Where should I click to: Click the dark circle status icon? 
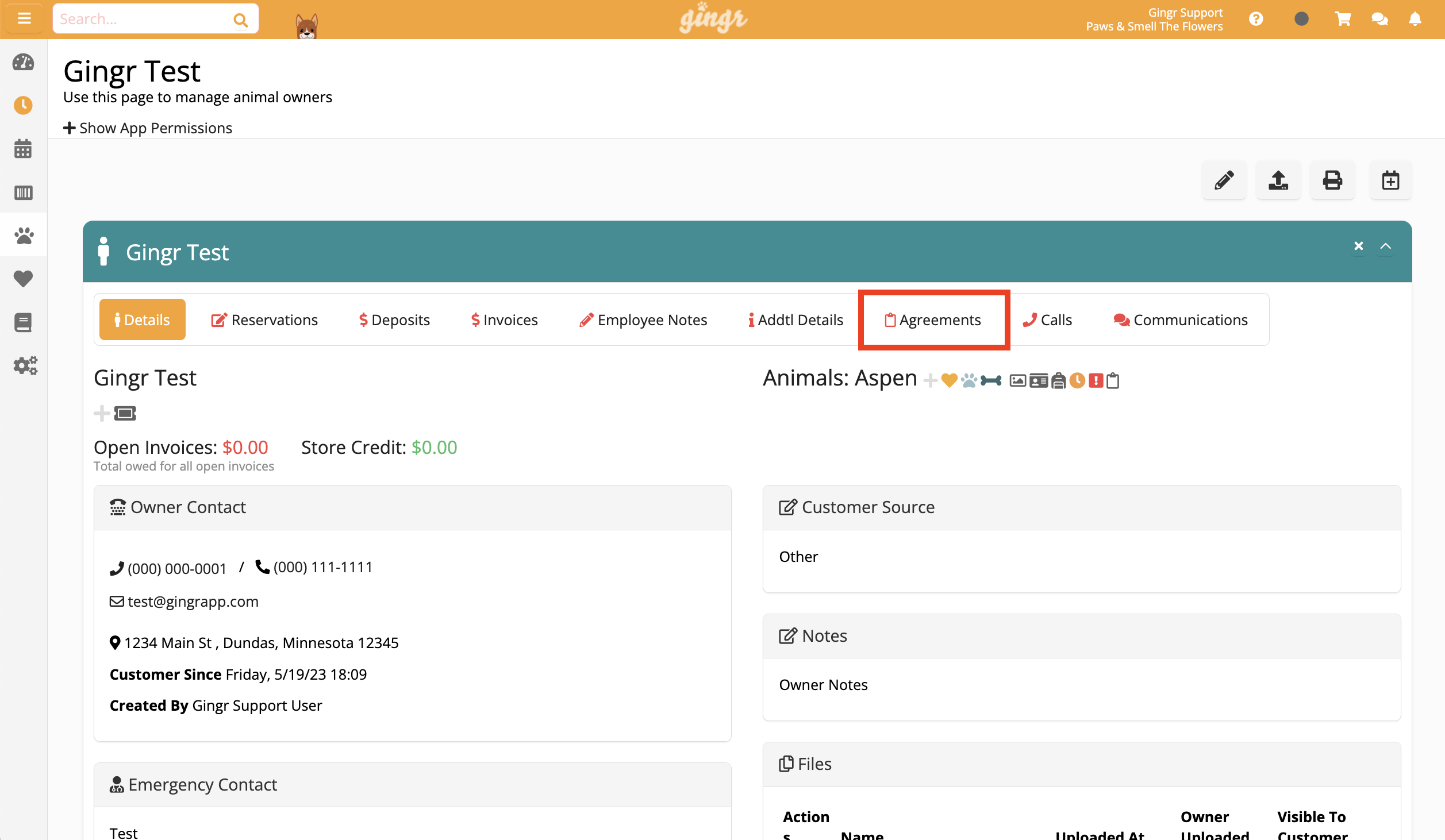[1301, 19]
